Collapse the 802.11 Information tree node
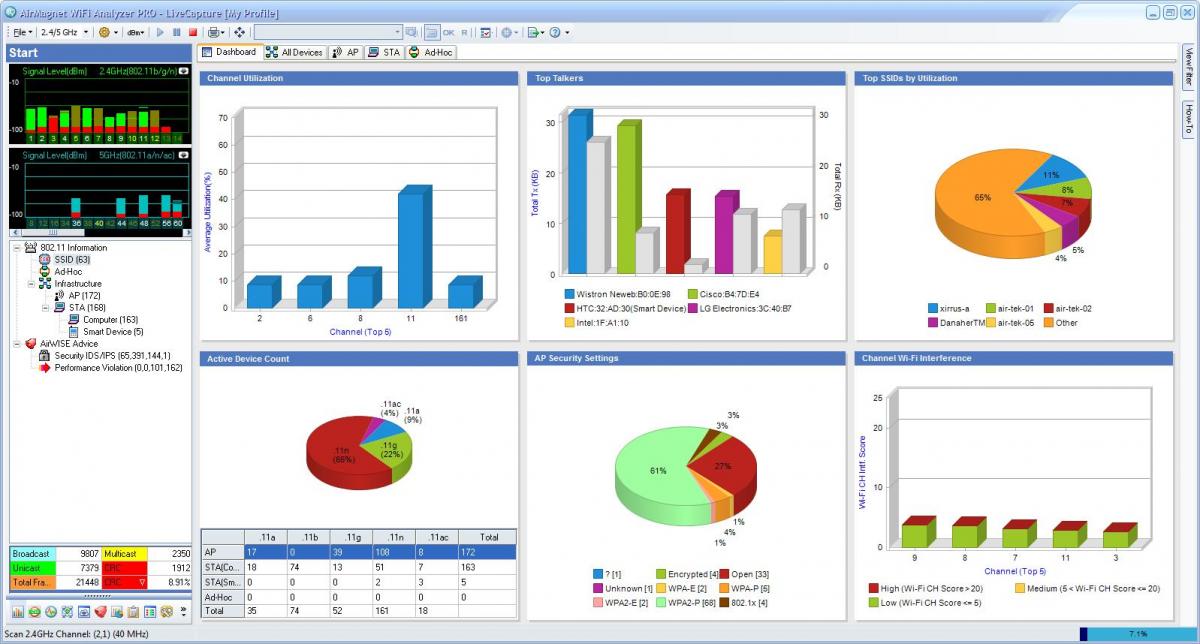Image resolution: width=1200 pixels, height=644 pixels. click(18, 248)
